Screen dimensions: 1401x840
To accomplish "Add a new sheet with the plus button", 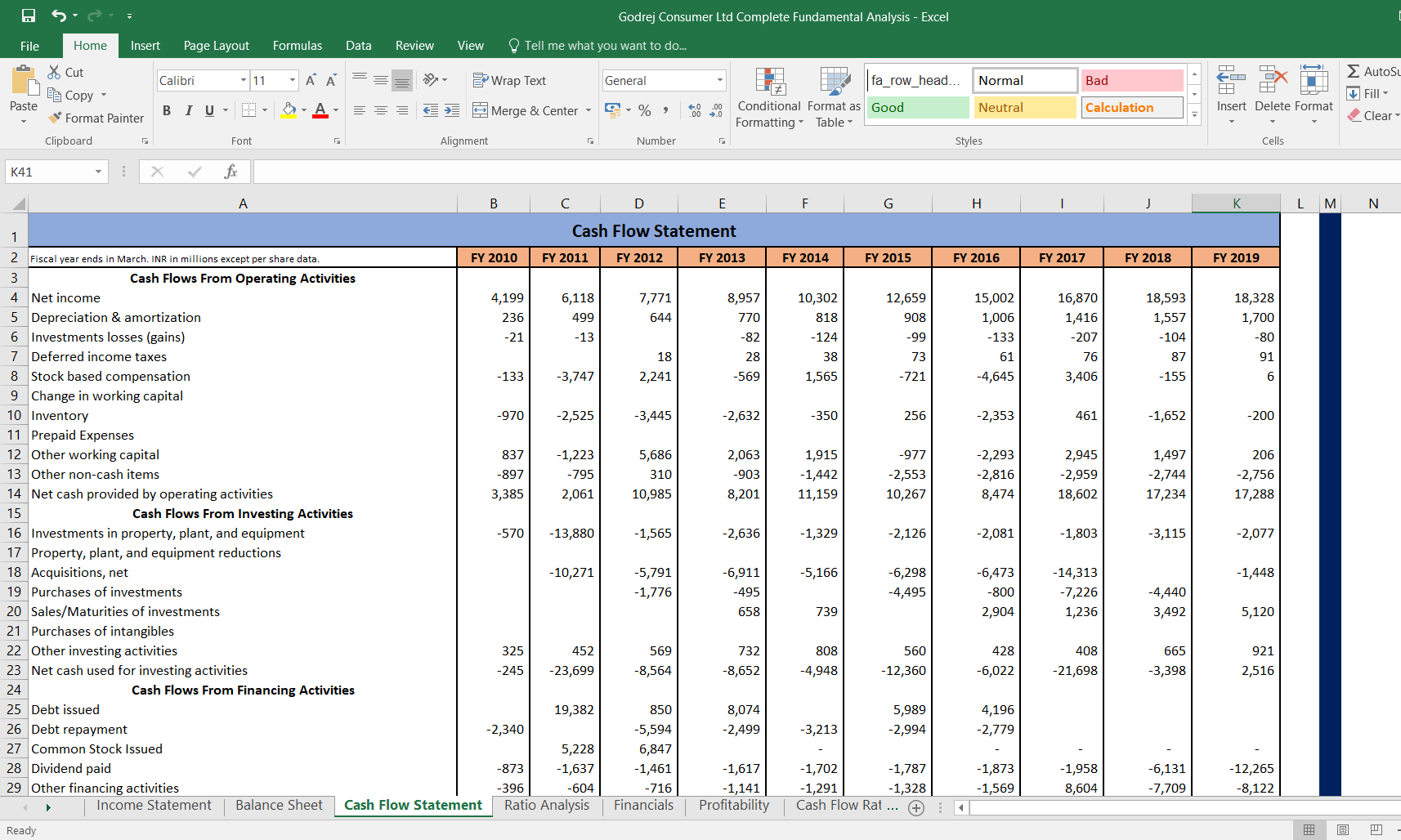I will click(916, 807).
